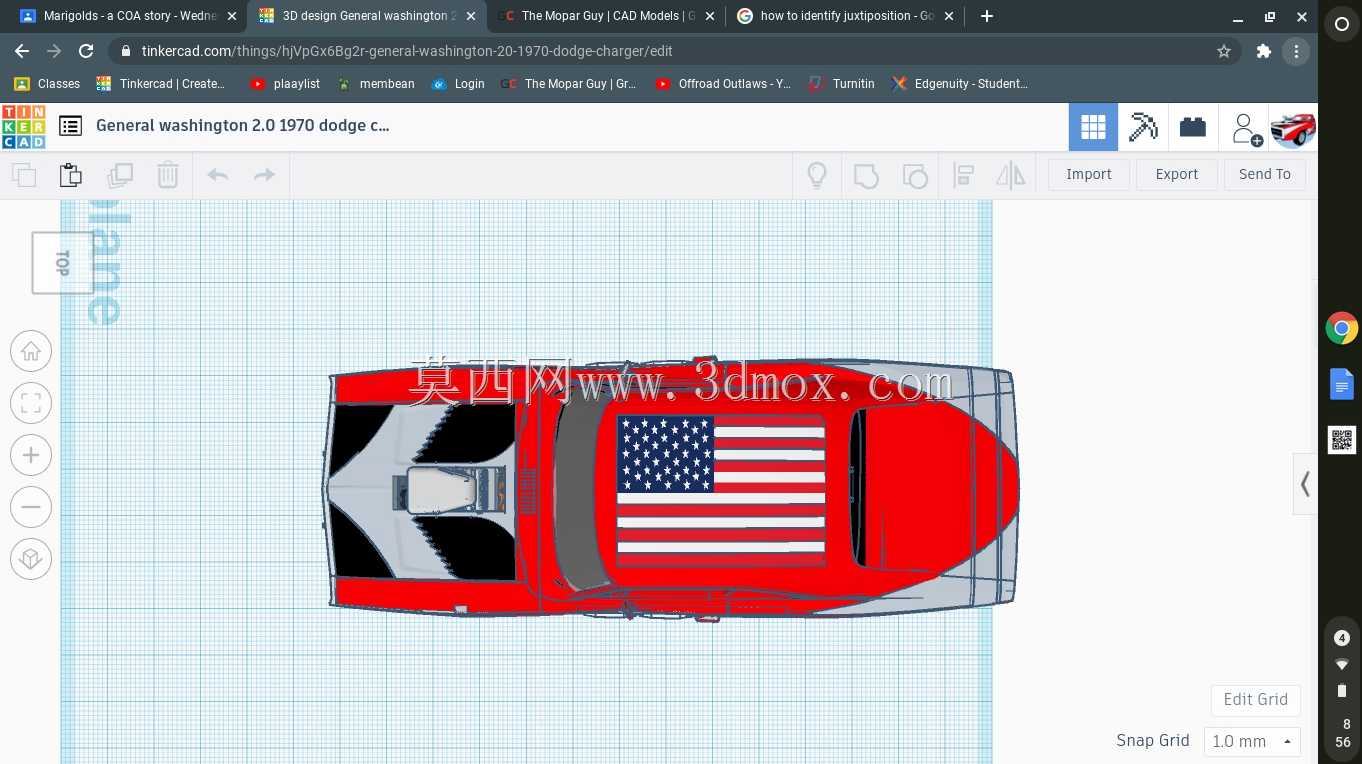Viewport: 1362px width, 764px height.
Task: Open the Extensions puzzle icon
Action: (1264, 51)
